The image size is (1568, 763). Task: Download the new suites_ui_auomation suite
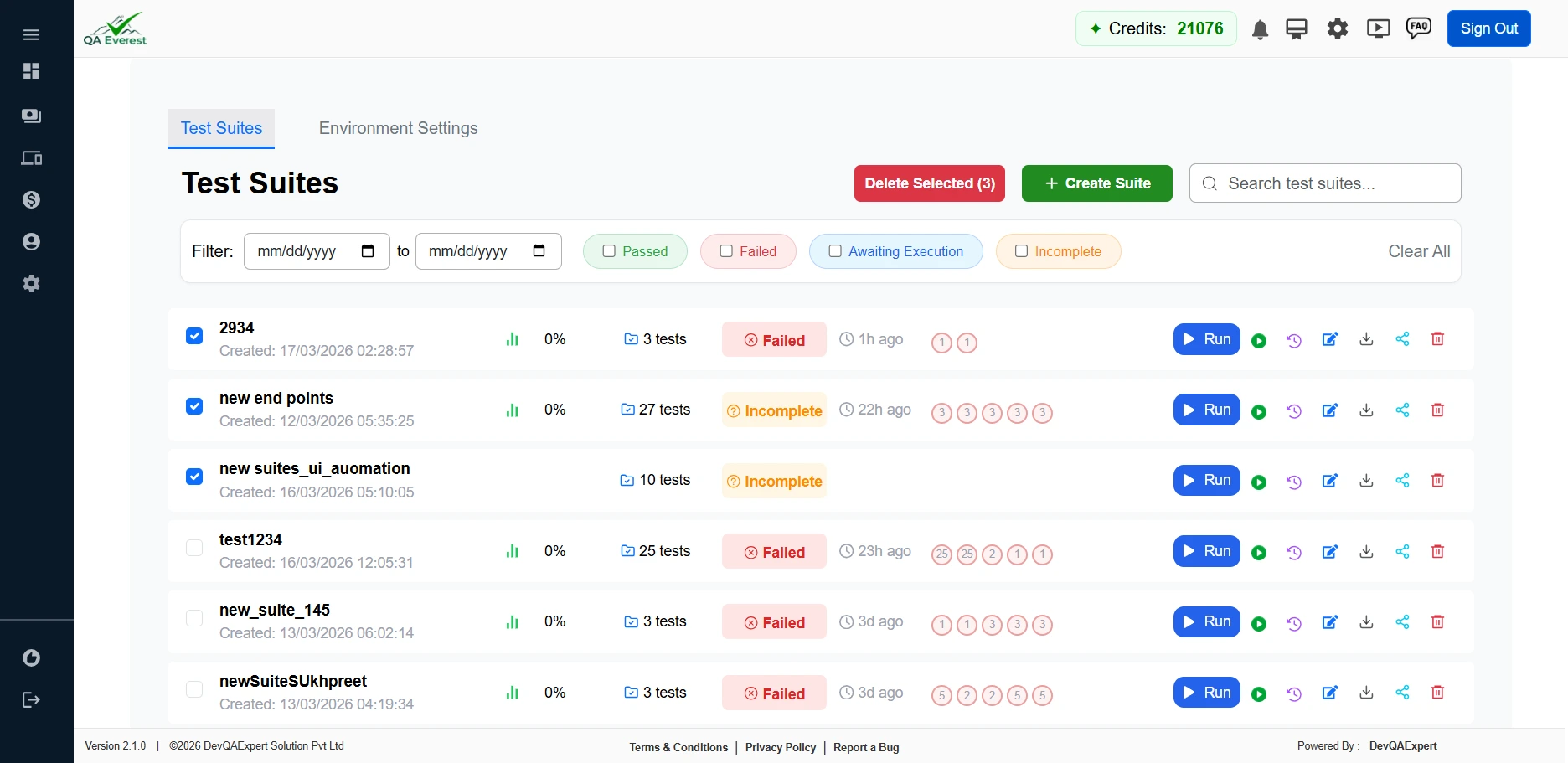tap(1366, 481)
